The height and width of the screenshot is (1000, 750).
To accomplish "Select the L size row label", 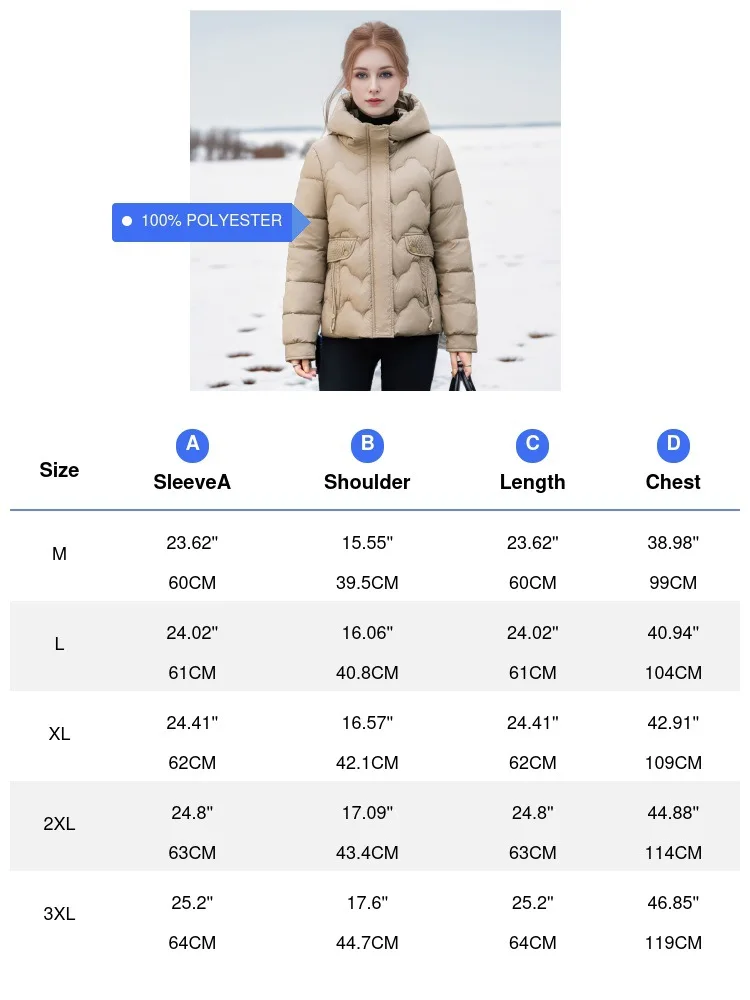I will [x=59, y=644].
